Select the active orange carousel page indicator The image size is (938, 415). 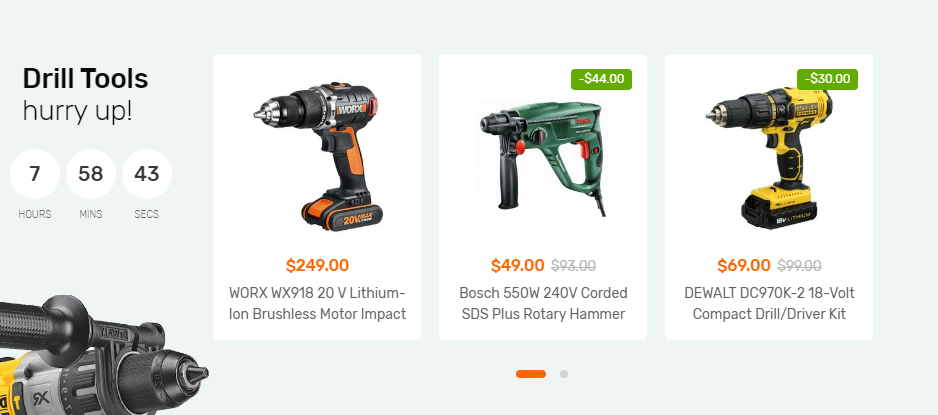tap(531, 374)
